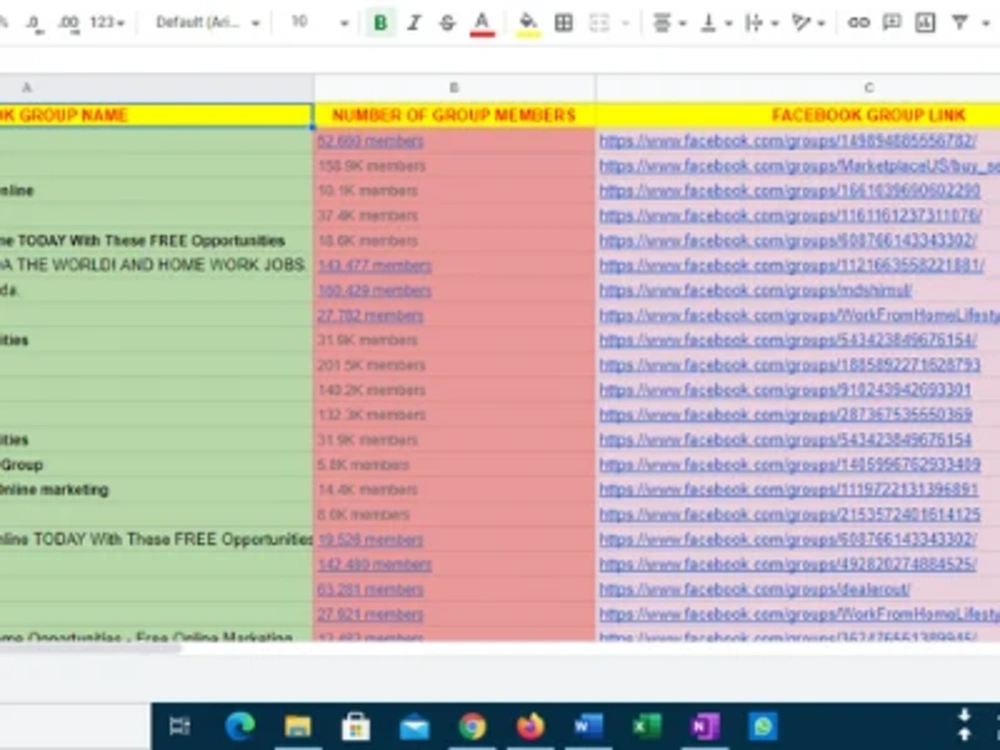Viewport: 1000px width, 750px height.
Task: Click the 63,281 members link
Action: click(x=370, y=590)
